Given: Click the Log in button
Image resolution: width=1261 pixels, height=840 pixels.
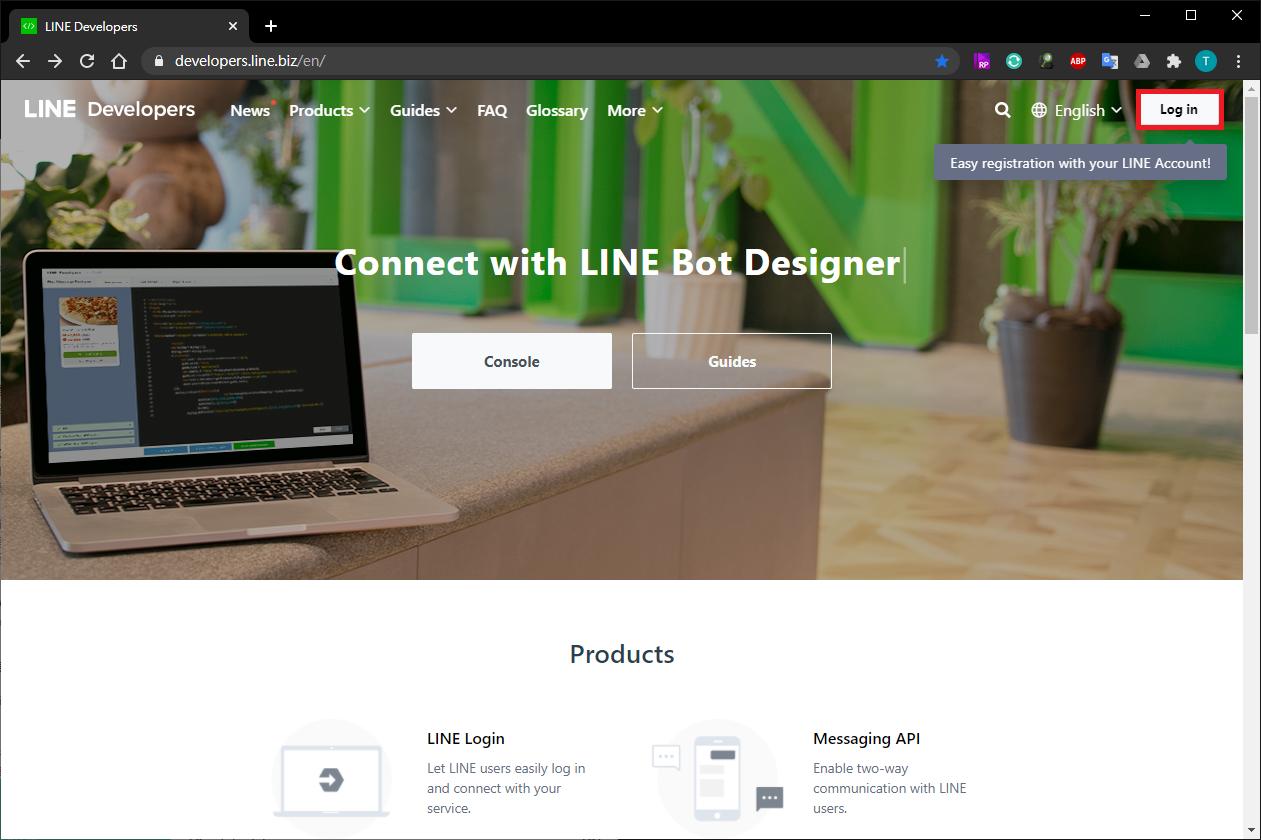Looking at the screenshot, I should pyautogui.click(x=1179, y=110).
